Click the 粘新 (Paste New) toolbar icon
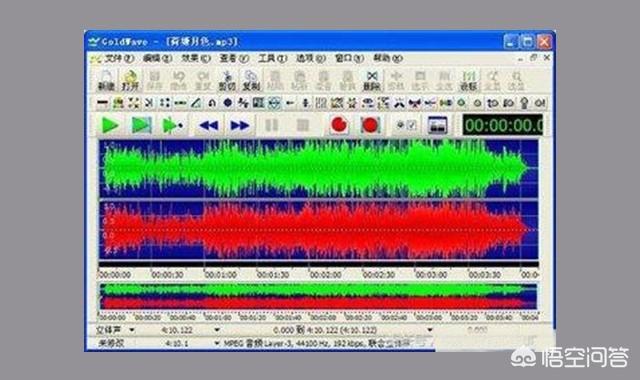 pyautogui.click(x=299, y=80)
